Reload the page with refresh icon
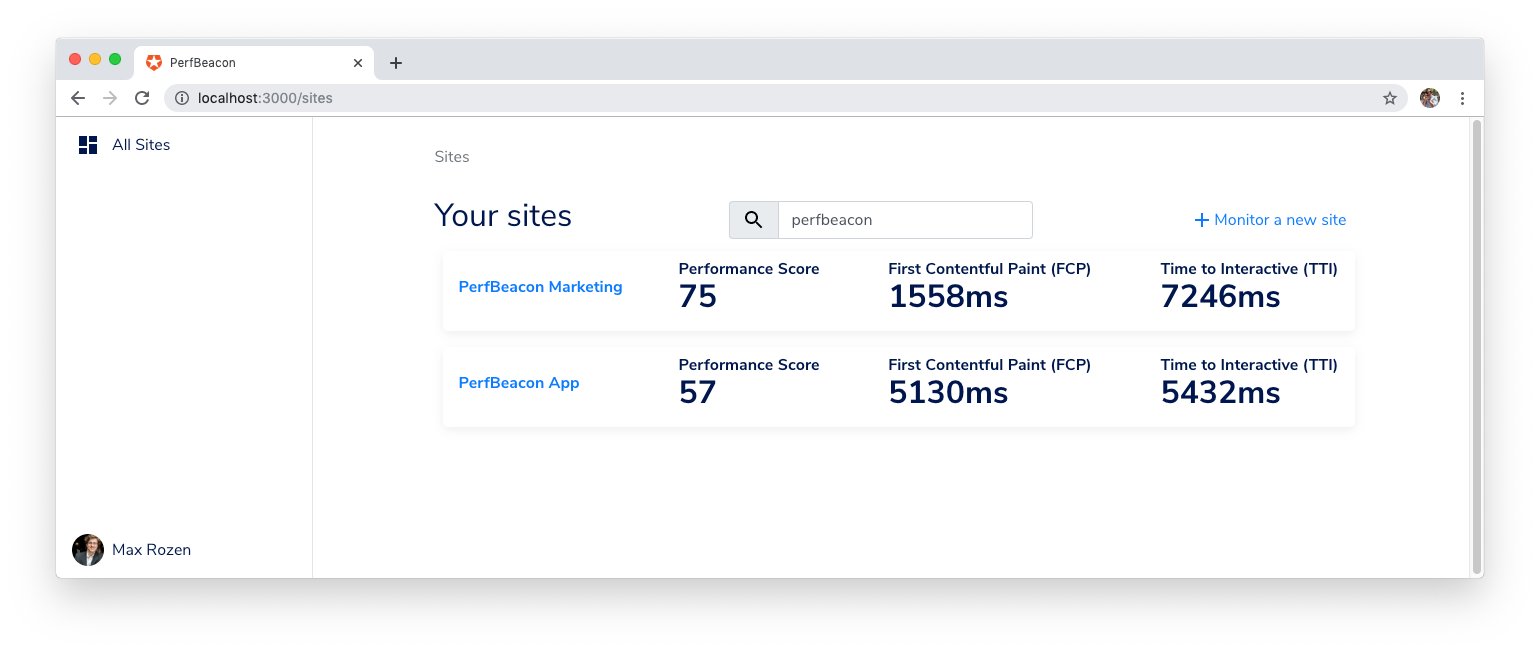The height and width of the screenshot is (652, 1540). pos(142,98)
